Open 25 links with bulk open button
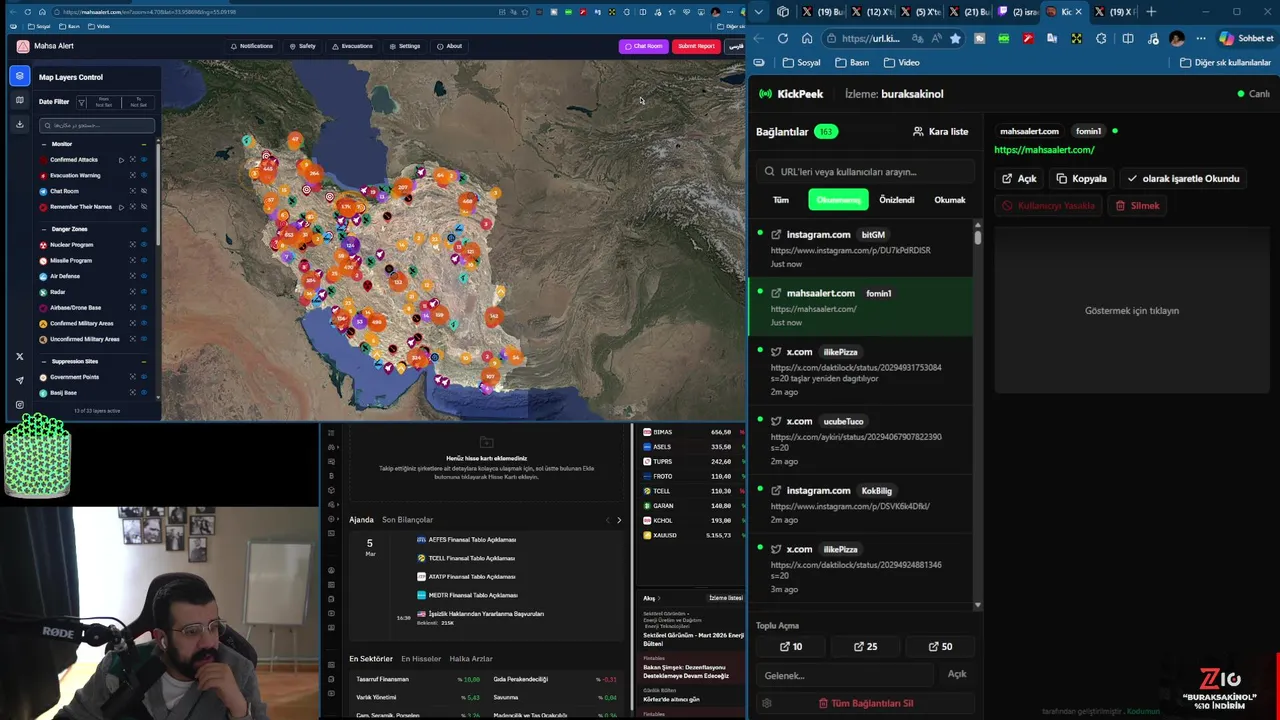The height and width of the screenshot is (720, 1280). (x=866, y=646)
